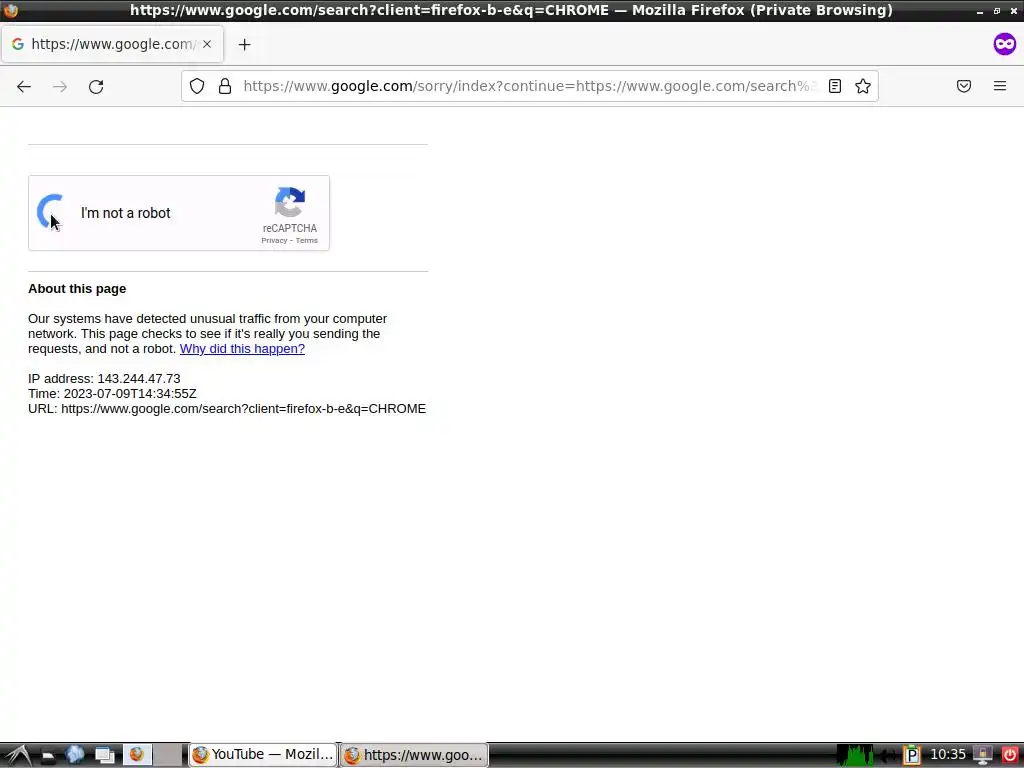Close the Google sorry page tab
Image resolution: width=1024 pixels, height=768 pixels.
click(207, 44)
